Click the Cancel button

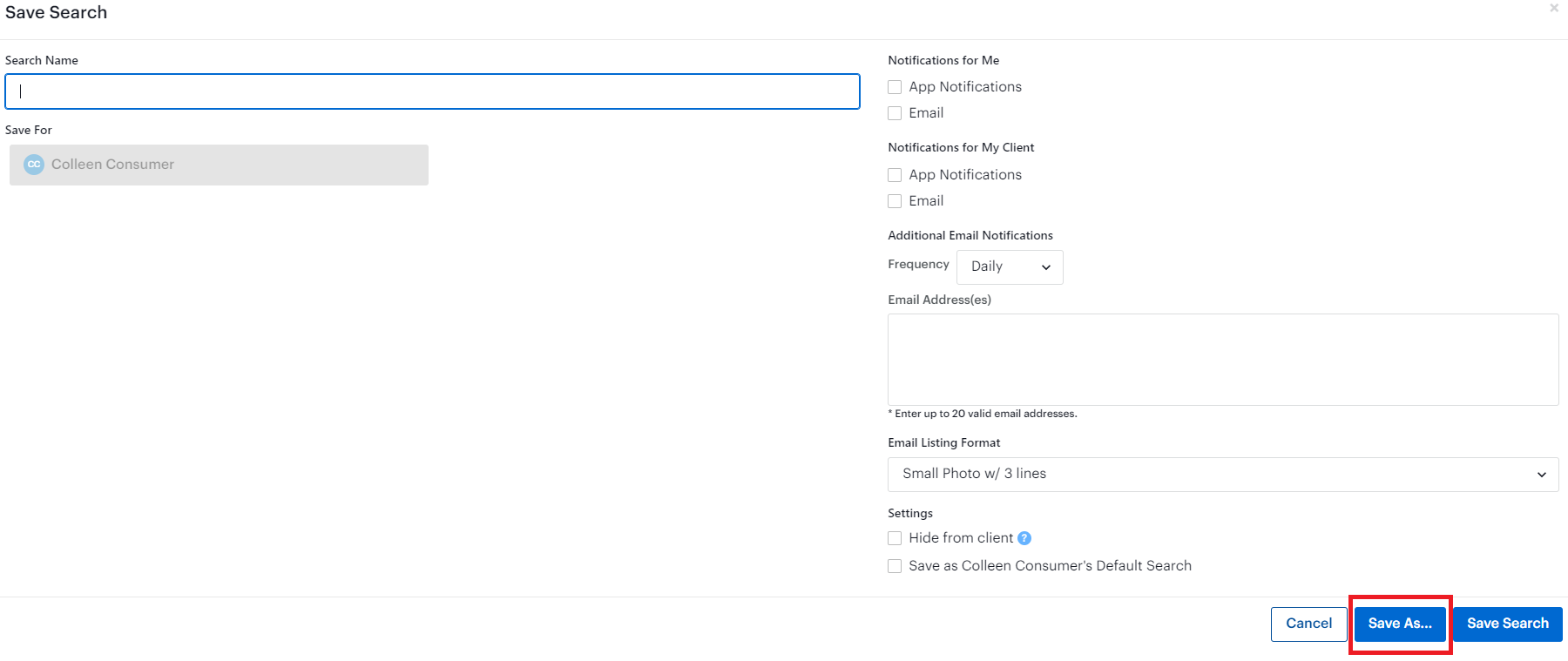coord(1308,624)
